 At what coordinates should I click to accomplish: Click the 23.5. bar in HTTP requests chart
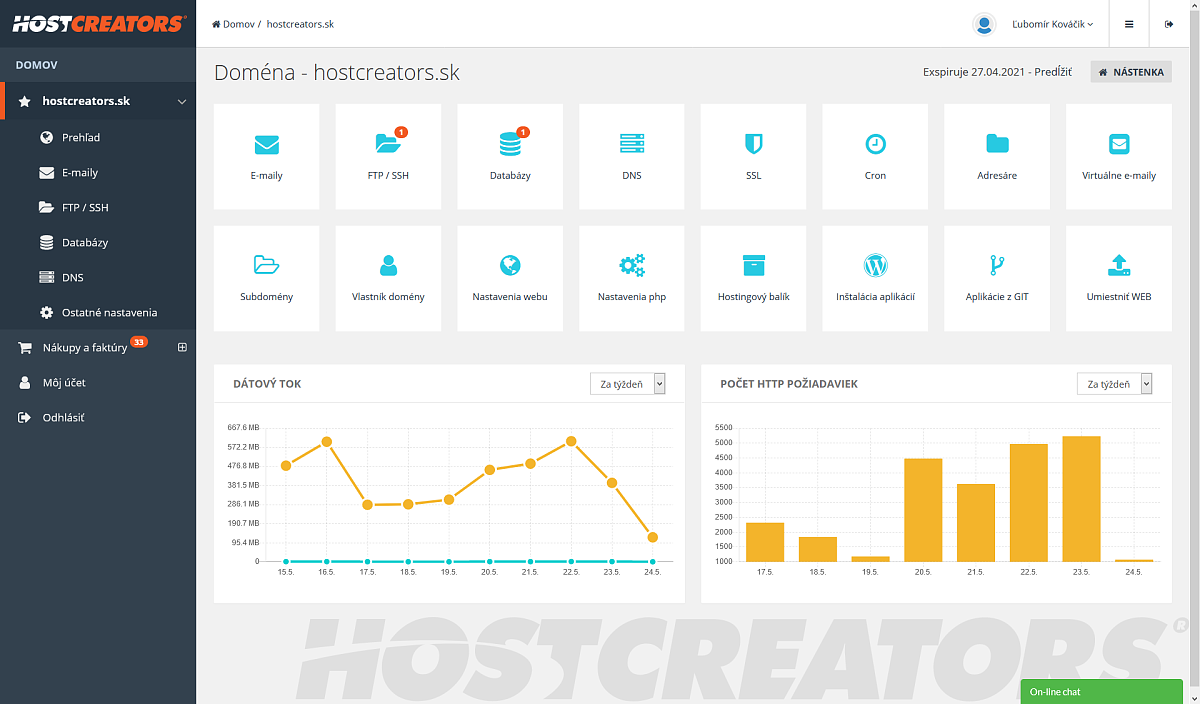point(1081,499)
